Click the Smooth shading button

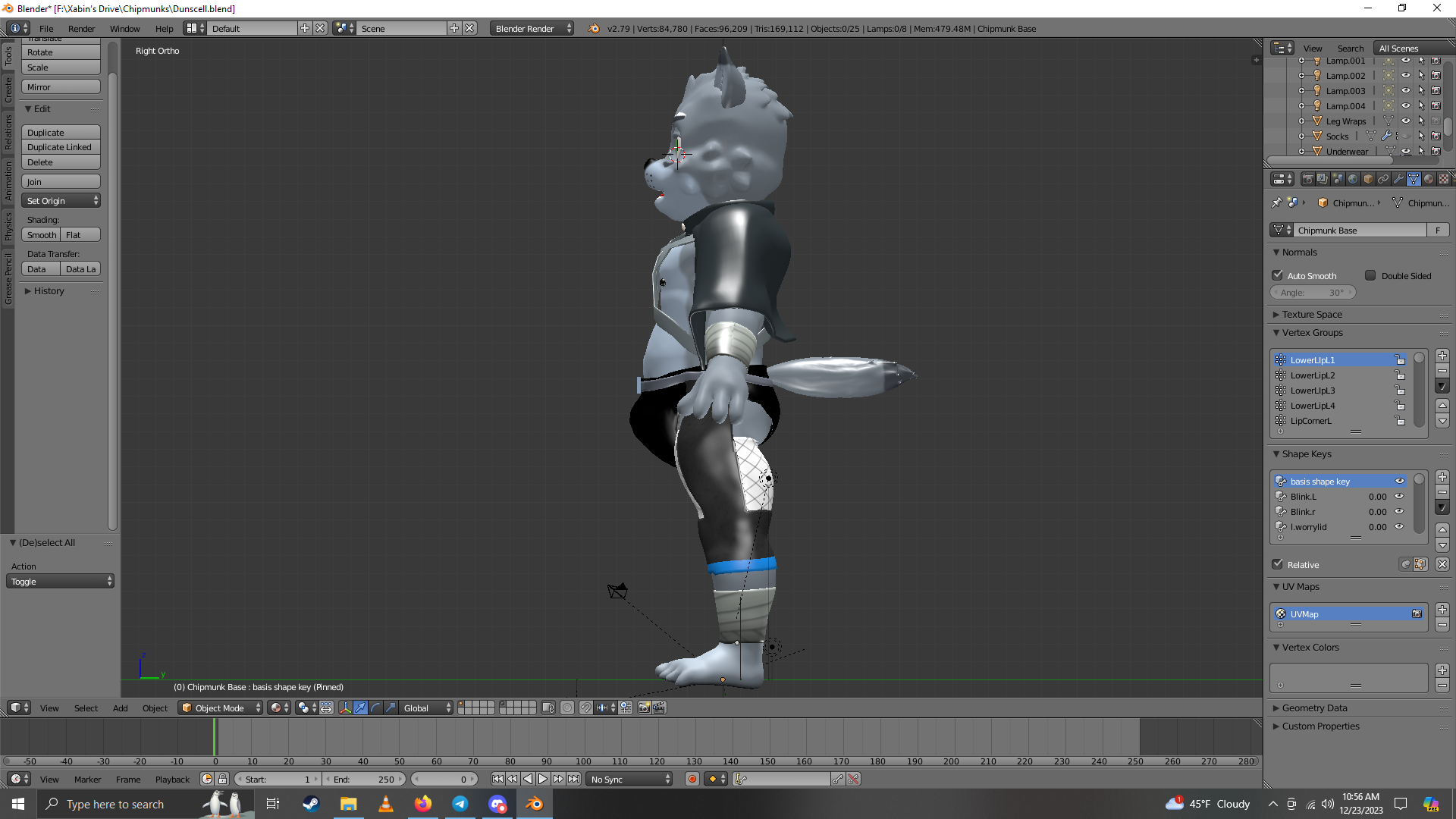tap(42, 235)
